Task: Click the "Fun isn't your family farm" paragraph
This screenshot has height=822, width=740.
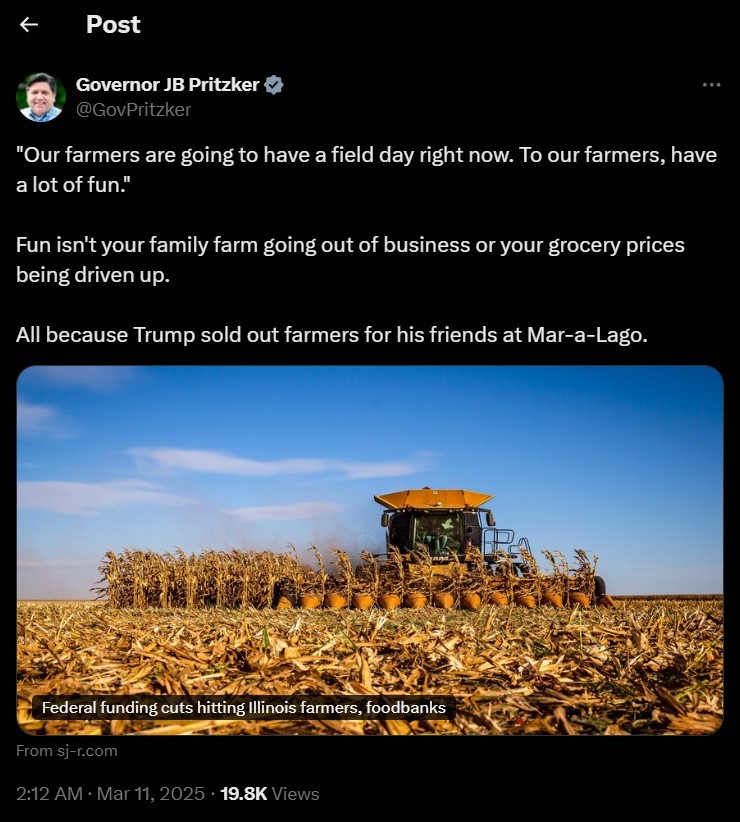Action: click(350, 259)
